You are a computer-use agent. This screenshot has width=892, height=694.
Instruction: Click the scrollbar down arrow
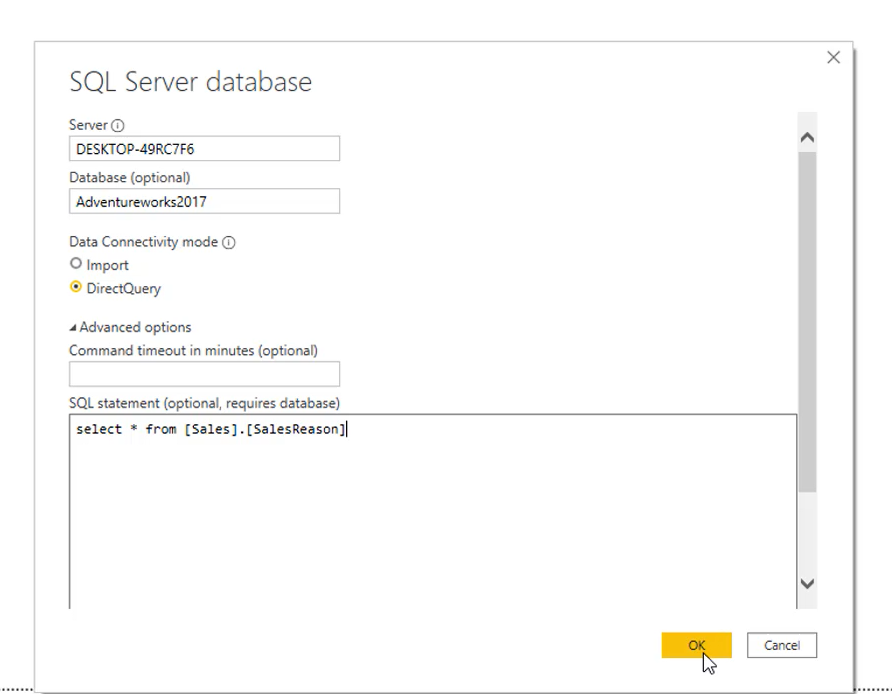click(x=807, y=584)
